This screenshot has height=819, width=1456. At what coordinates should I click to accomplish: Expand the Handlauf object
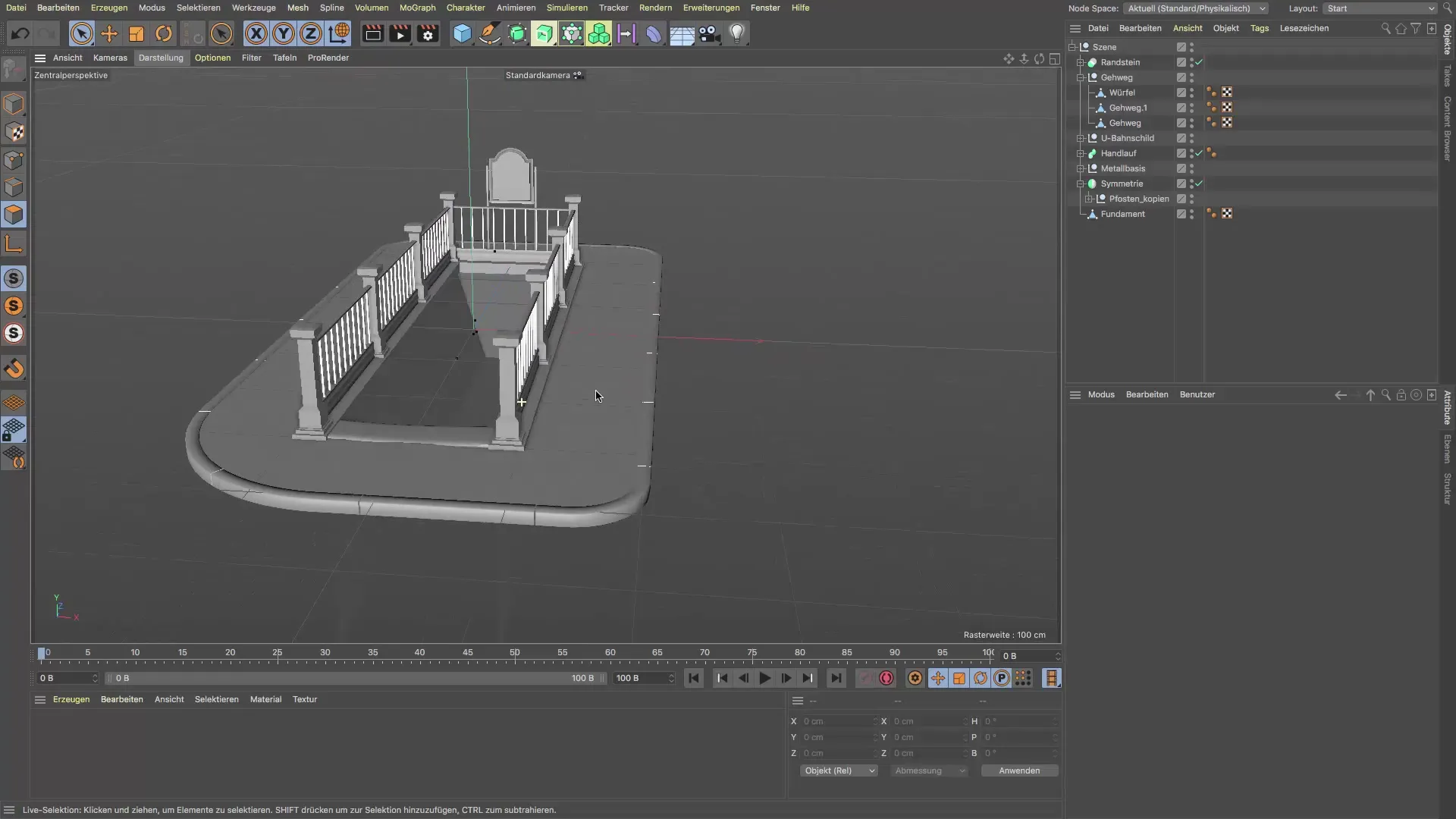tap(1081, 153)
